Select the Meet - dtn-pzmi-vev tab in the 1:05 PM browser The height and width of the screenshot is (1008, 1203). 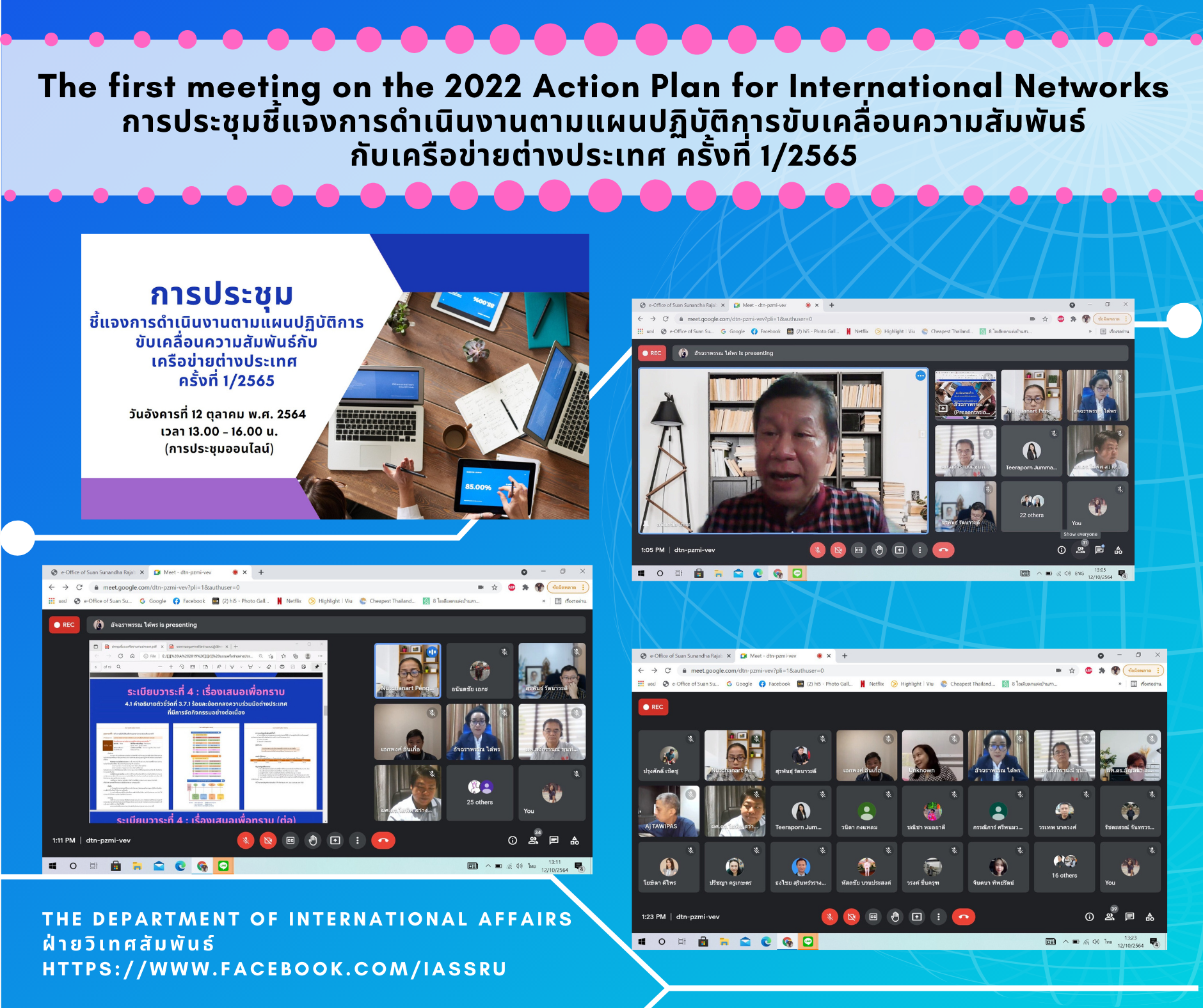pos(765,305)
